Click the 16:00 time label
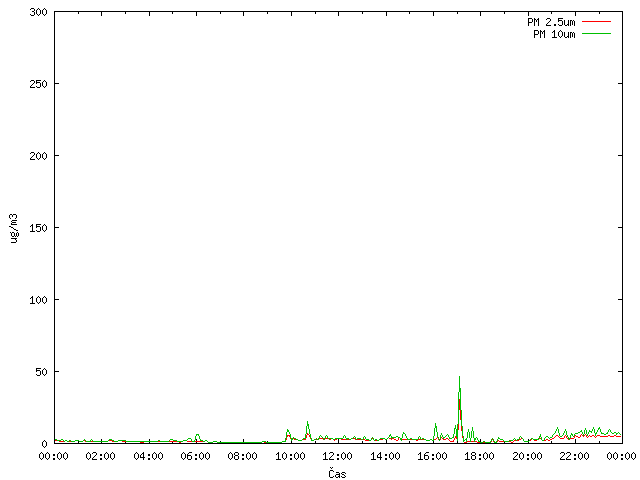Screen dimensions: 640x480 pyautogui.click(x=432, y=456)
